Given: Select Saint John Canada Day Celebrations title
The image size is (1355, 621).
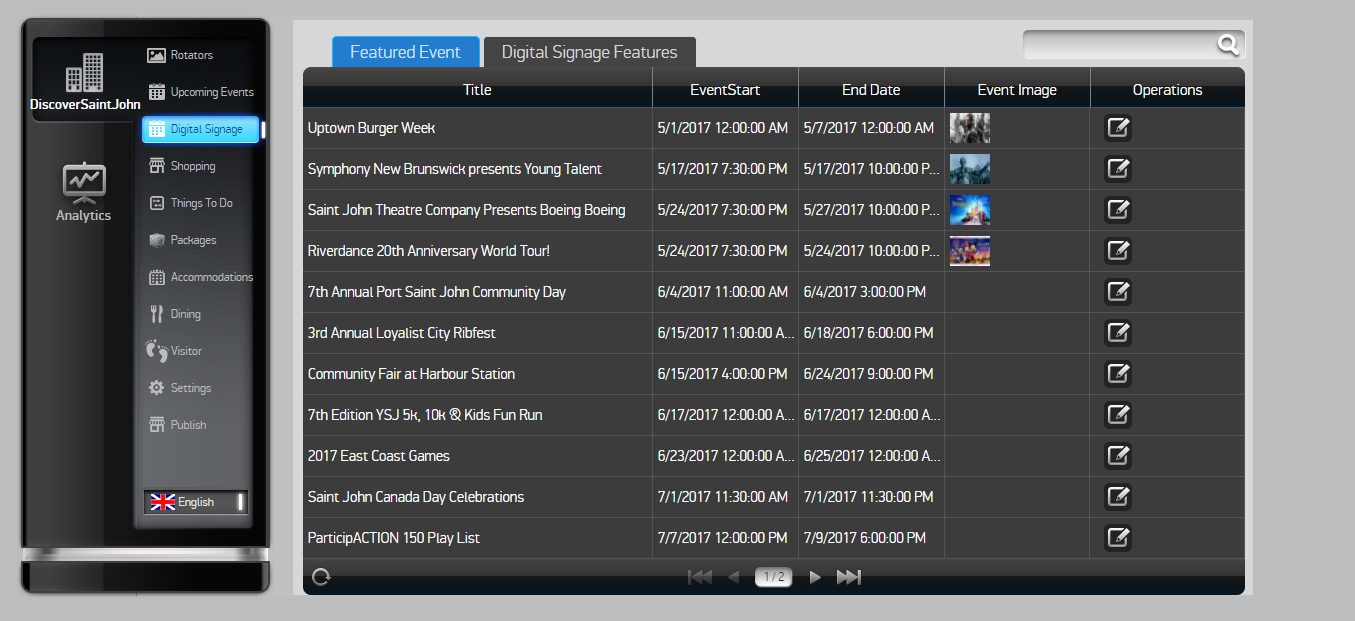Looking at the screenshot, I should pos(416,497).
